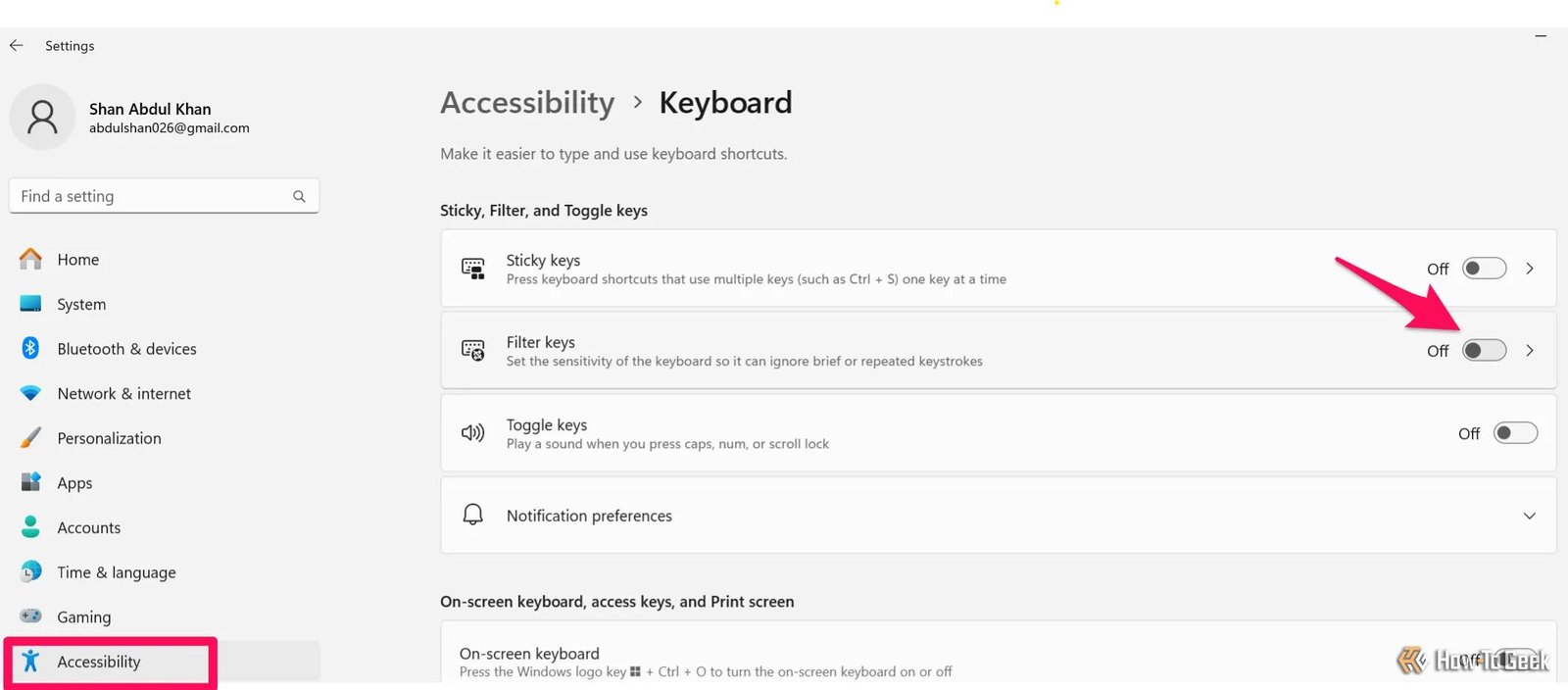Click the user profile avatar icon
This screenshot has width=1568, height=690.
click(x=42, y=118)
